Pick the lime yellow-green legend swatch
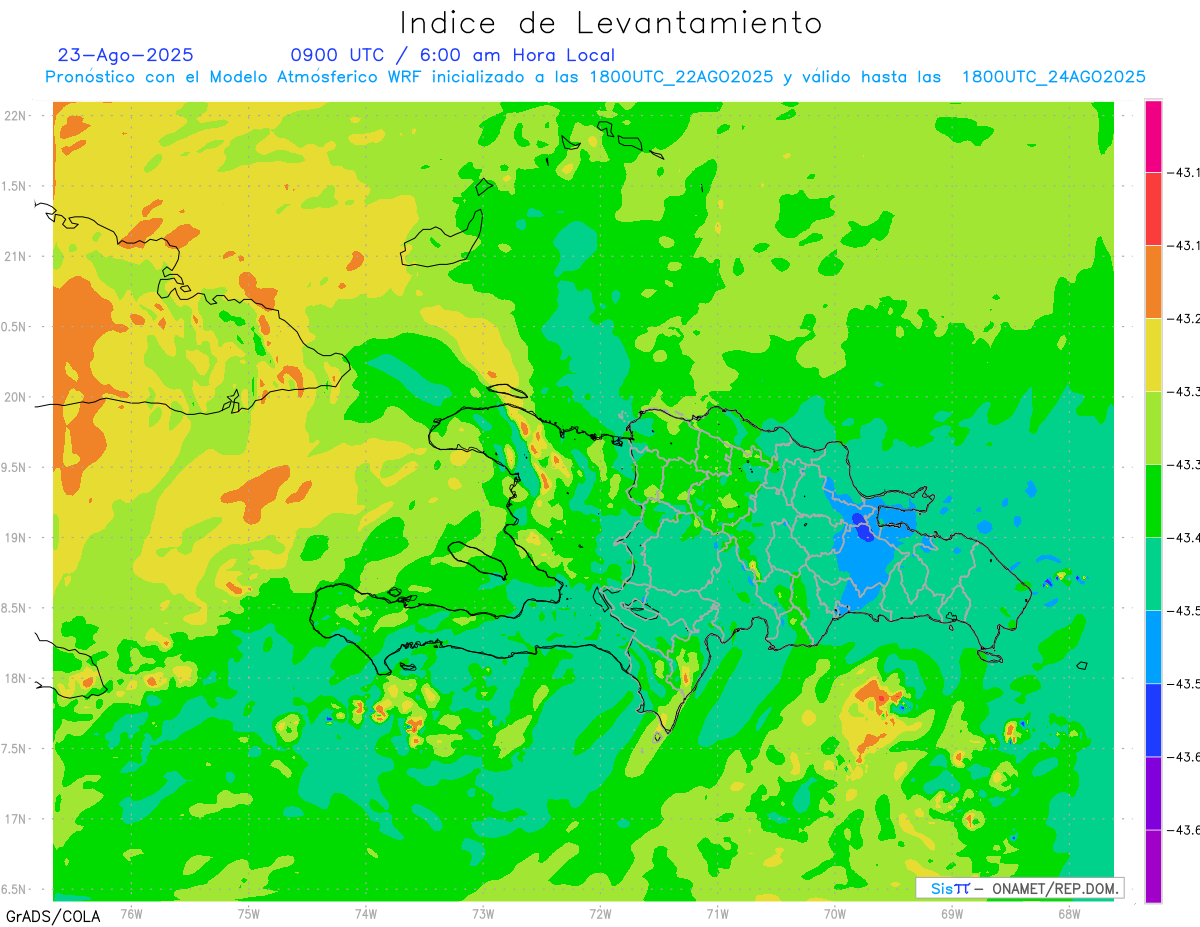The width and height of the screenshot is (1200, 927). click(x=1153, y=428)
